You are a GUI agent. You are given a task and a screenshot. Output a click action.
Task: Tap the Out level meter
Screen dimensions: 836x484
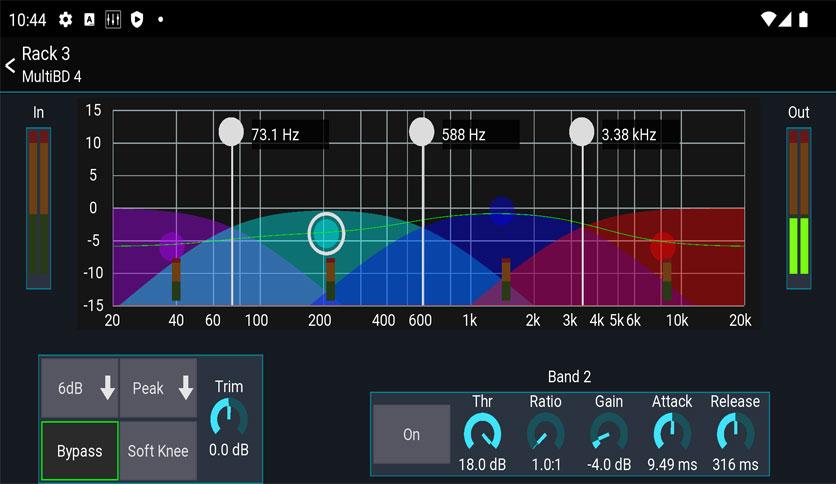[x=799, y=208]
